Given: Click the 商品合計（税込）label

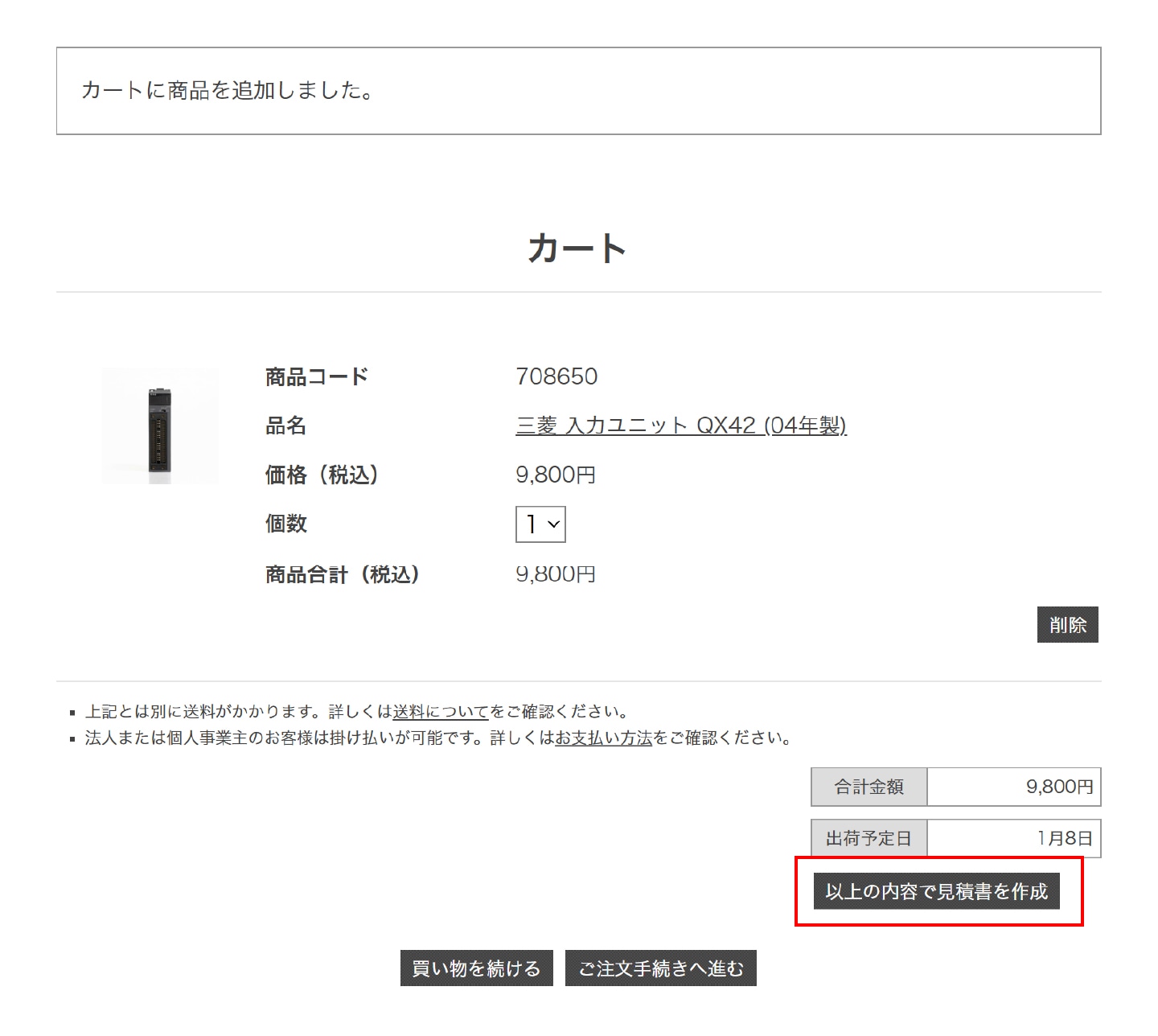Looking at the screenshot, I should [x=343, y=574].
